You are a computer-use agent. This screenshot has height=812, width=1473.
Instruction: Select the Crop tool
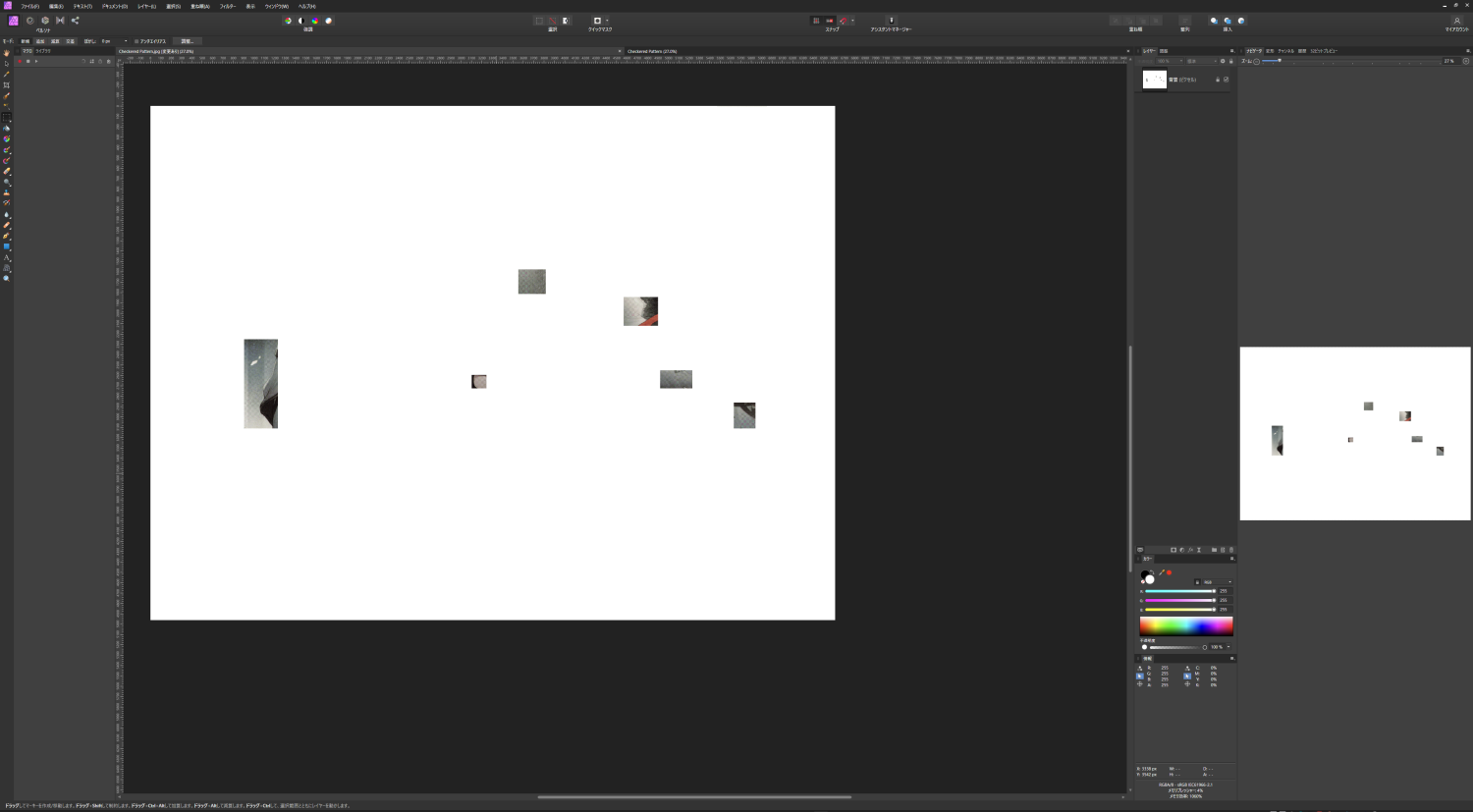coord(6,85)
